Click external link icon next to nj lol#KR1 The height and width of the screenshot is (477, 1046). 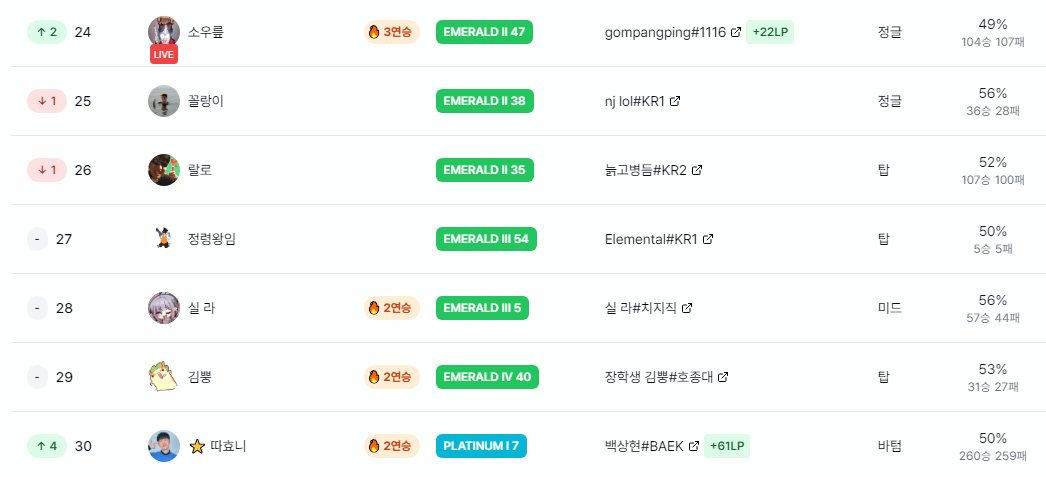click(x=675, y=101)
